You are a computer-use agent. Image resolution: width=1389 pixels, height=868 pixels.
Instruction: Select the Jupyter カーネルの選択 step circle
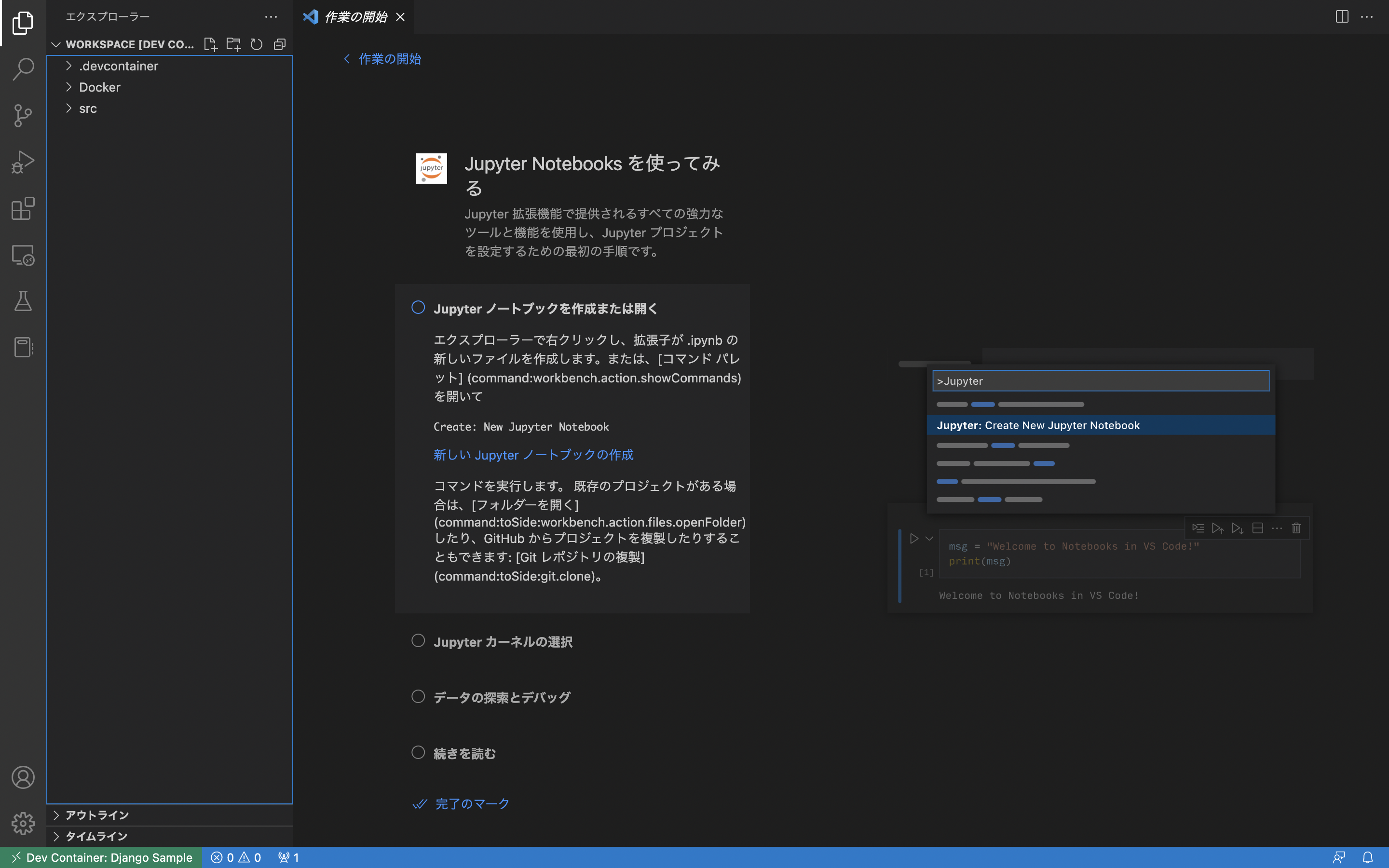coord(417,641)
